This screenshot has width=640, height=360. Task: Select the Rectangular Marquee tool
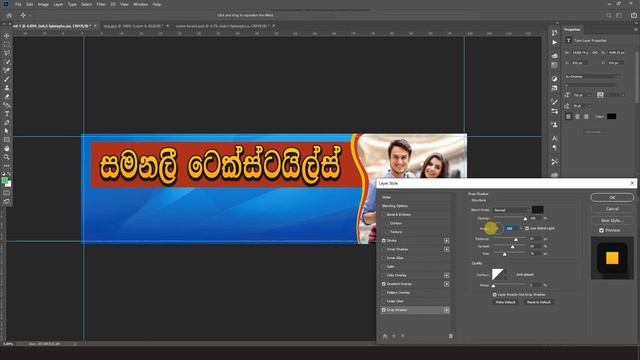click(x=7, y=44)
